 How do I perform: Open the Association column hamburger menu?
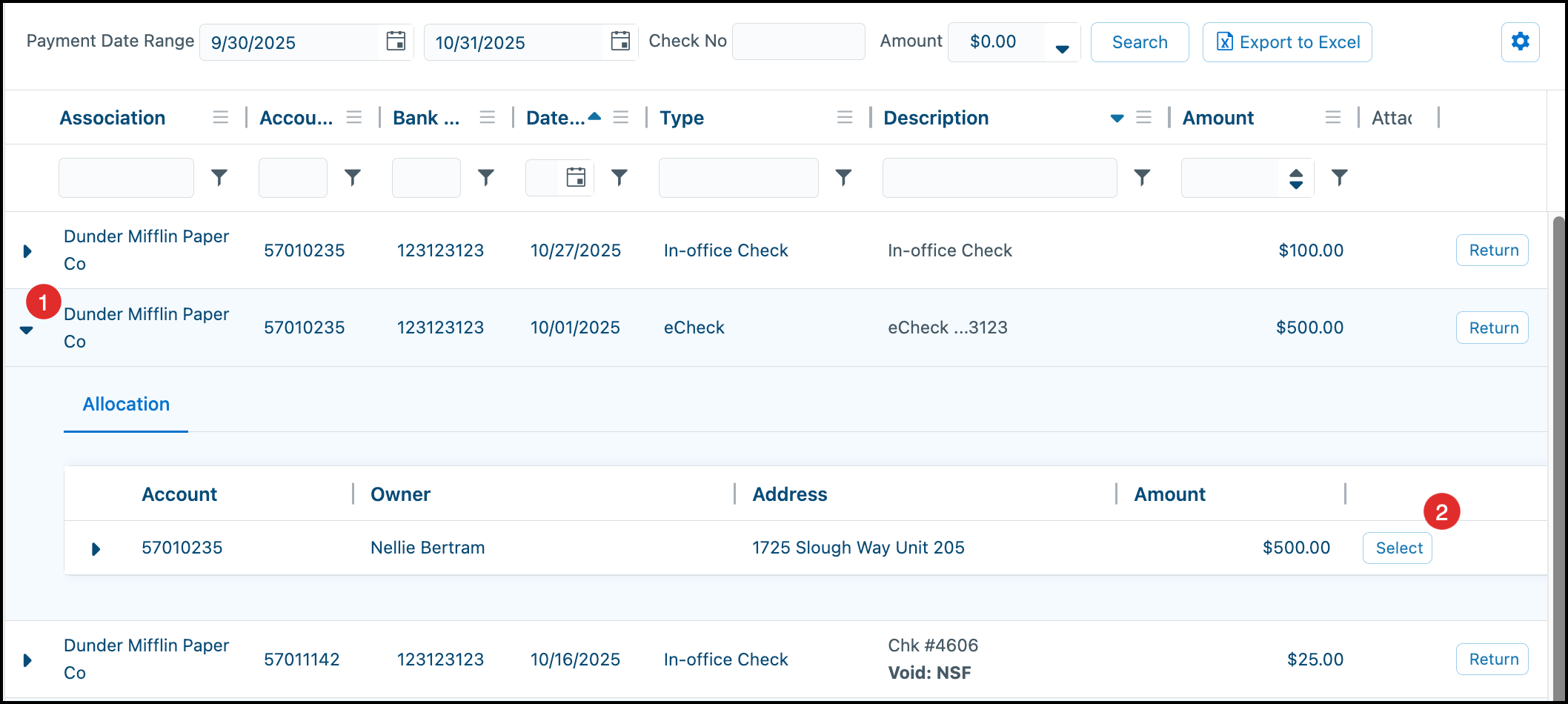220,117
